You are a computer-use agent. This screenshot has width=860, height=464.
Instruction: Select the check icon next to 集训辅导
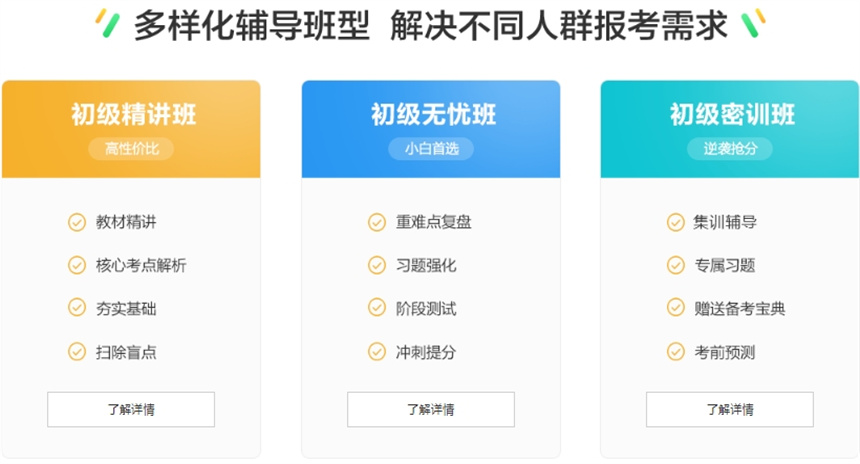[x=676, y=222]
